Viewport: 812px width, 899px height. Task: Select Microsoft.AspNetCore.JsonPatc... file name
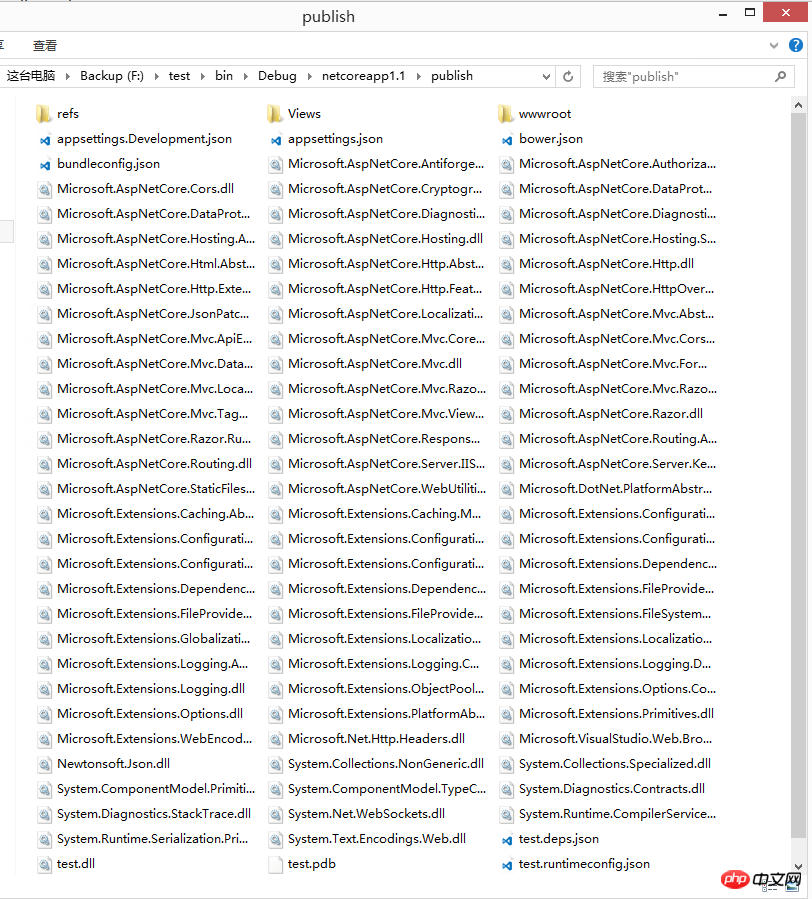tap(153, 314)
